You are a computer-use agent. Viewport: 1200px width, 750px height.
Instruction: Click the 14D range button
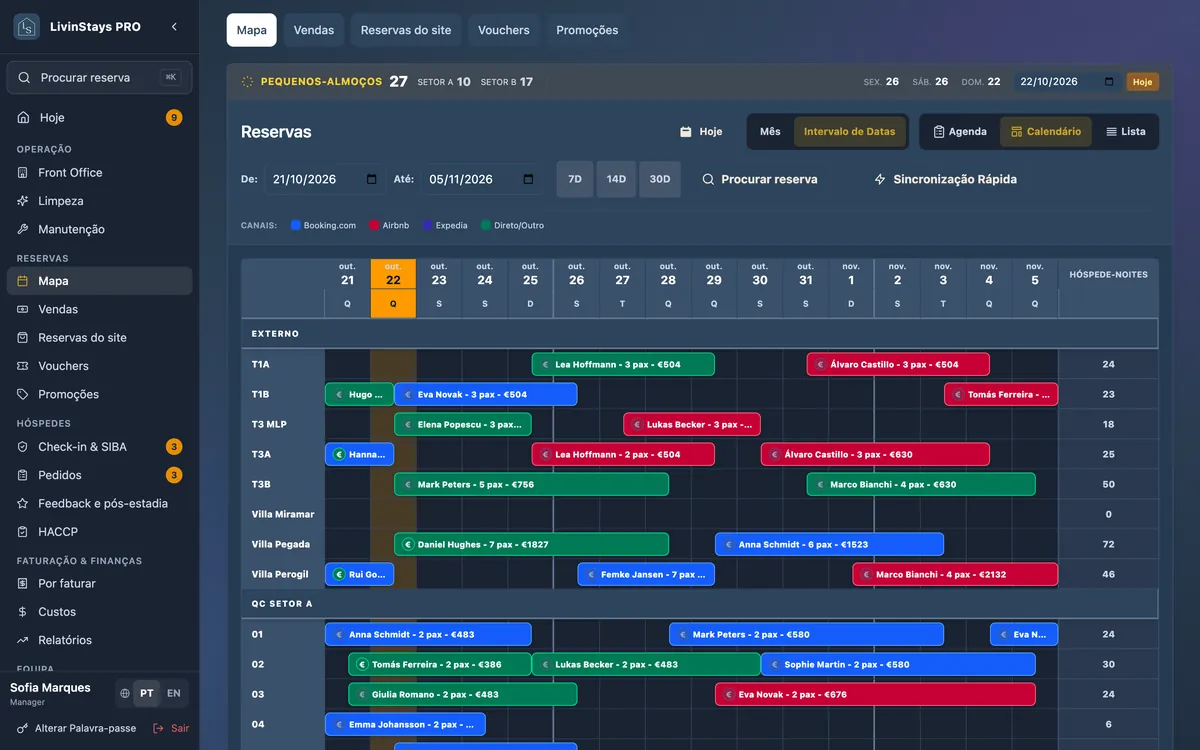click(616, 180)
